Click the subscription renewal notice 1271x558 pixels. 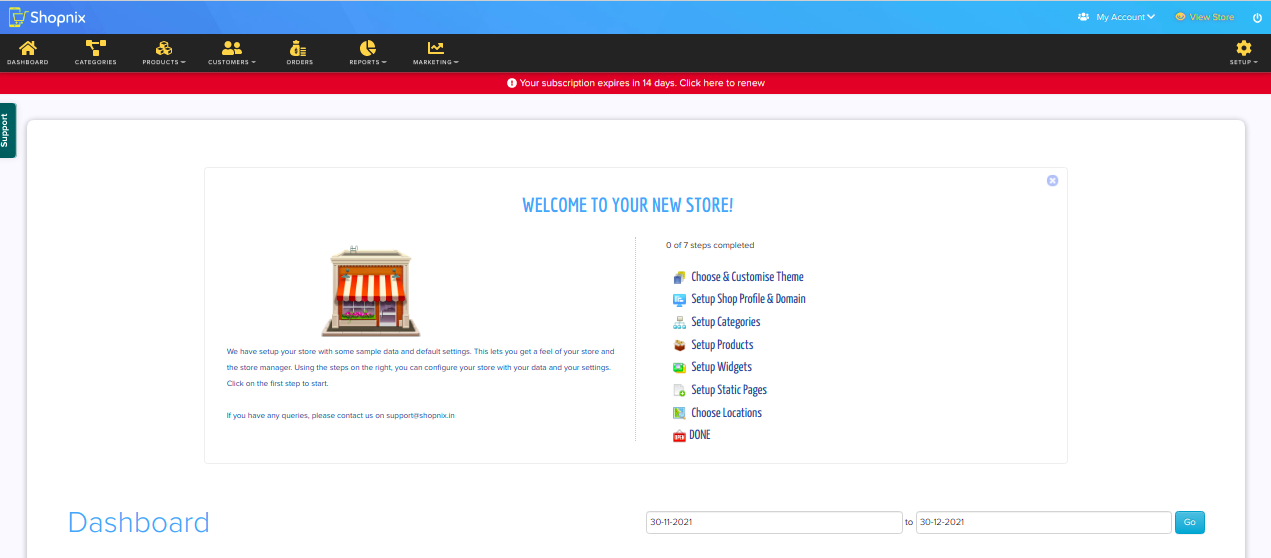[636, 83]
